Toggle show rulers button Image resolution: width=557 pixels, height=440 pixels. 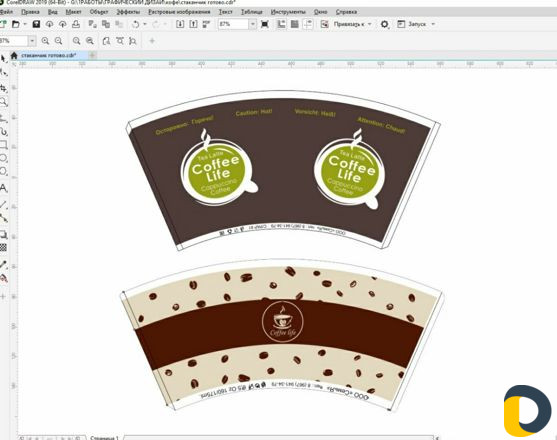(x=281, y=24)
